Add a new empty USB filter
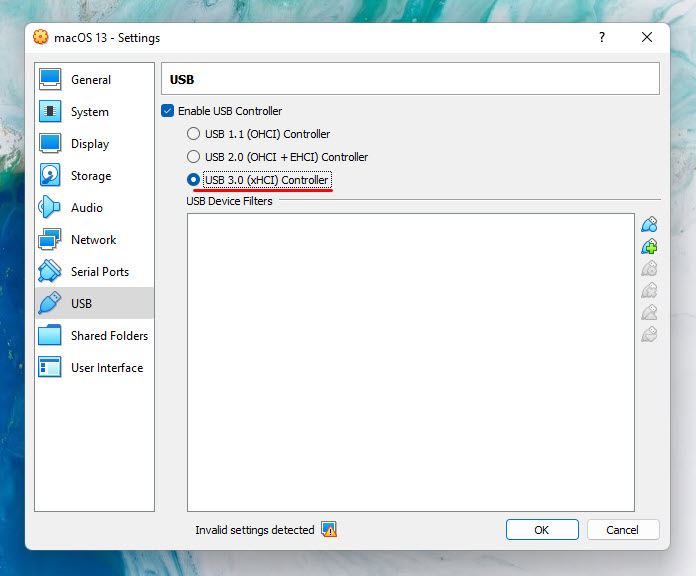This screenshot has height=576, width=696. click(x=649, y=225)
